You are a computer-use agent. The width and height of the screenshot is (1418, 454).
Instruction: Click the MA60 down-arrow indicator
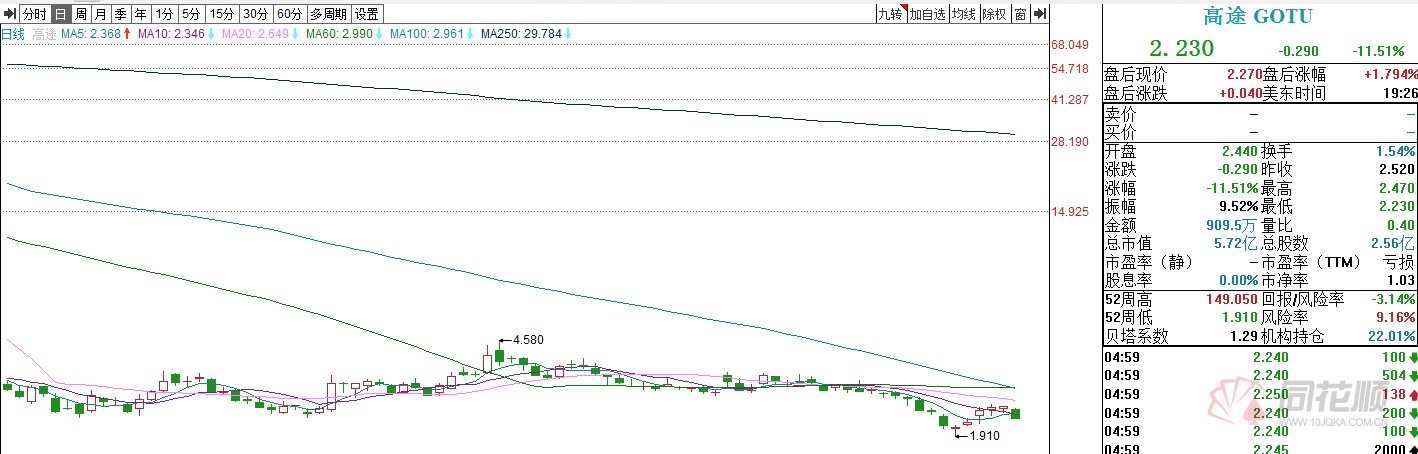pyautogui.click(x=380, y=34)
